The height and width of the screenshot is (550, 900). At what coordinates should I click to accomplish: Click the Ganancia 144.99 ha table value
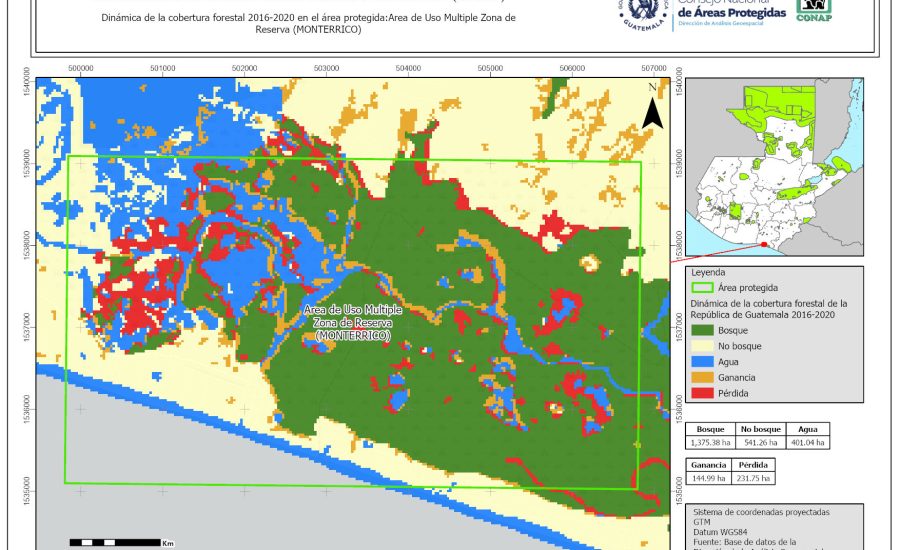[x=710, y=478]
